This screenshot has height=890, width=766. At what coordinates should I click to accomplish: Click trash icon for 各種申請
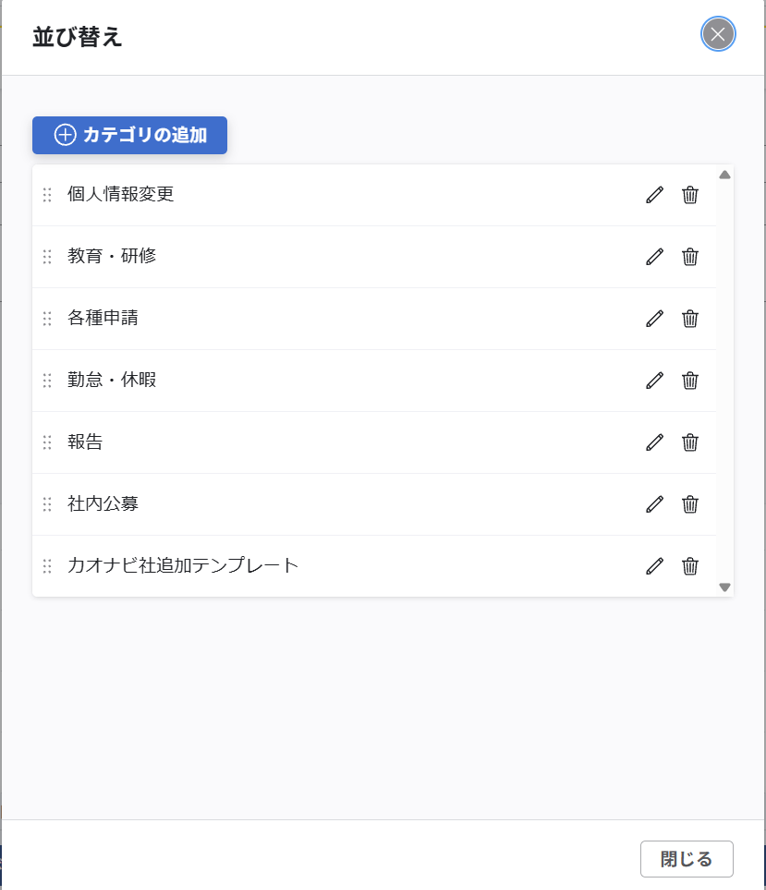[690, 318]
